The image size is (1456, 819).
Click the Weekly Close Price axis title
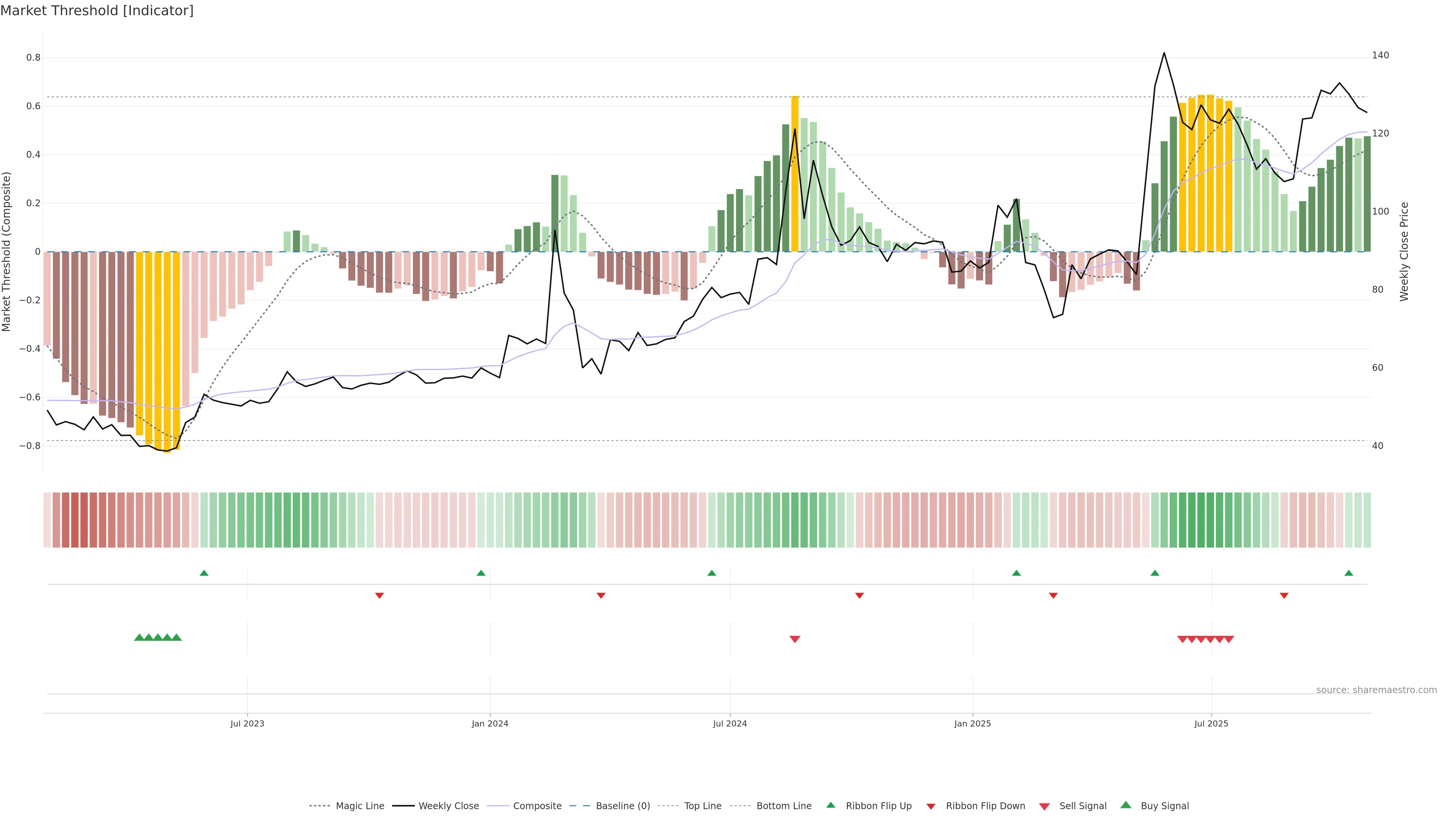tap(1404, 251)
